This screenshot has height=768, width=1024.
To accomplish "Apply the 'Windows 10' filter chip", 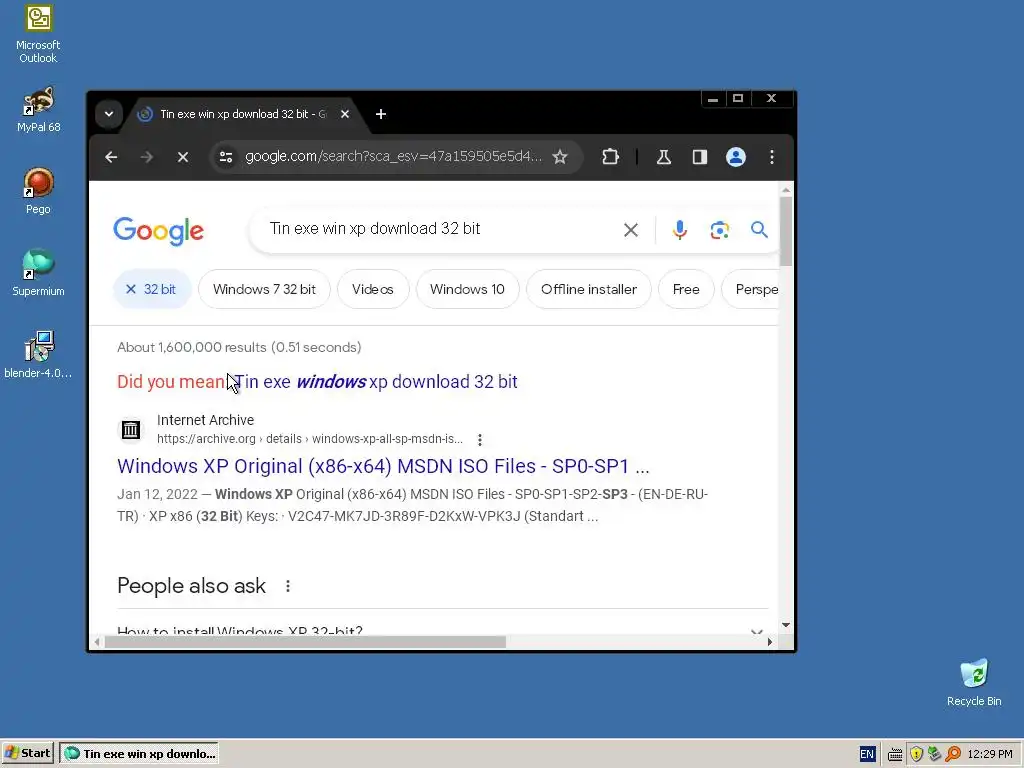I will click(x=467, y=289).
